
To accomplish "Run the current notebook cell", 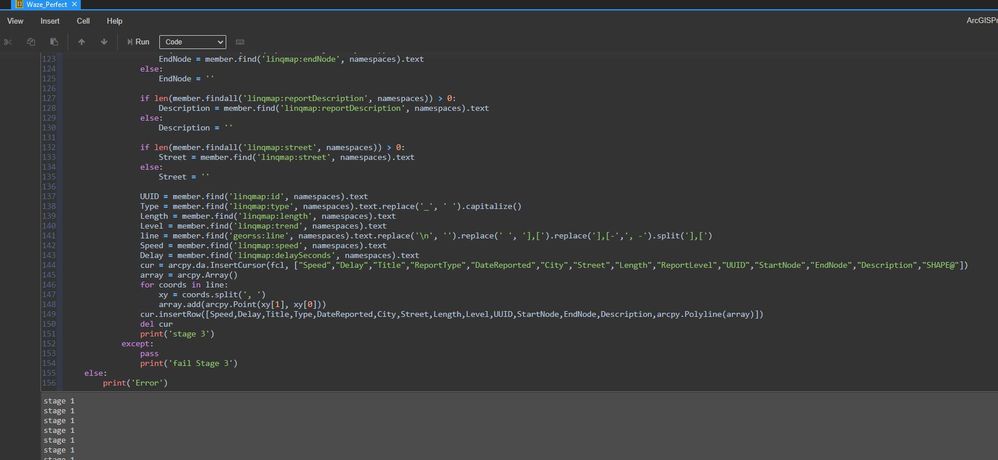I will (x=138, y=42).
